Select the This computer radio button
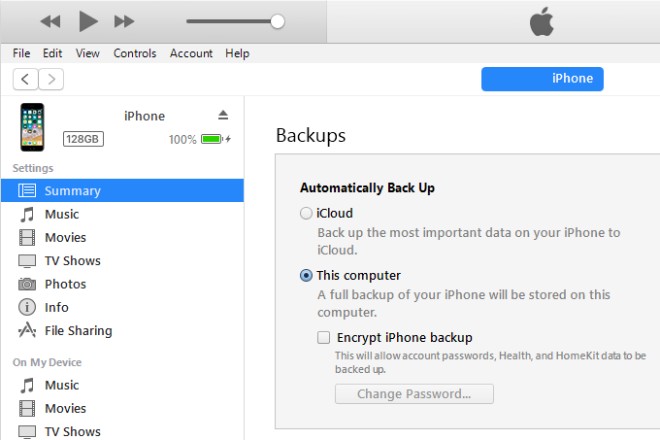The width and height of the screenshot is (660, 440). [x=306, y=275]
